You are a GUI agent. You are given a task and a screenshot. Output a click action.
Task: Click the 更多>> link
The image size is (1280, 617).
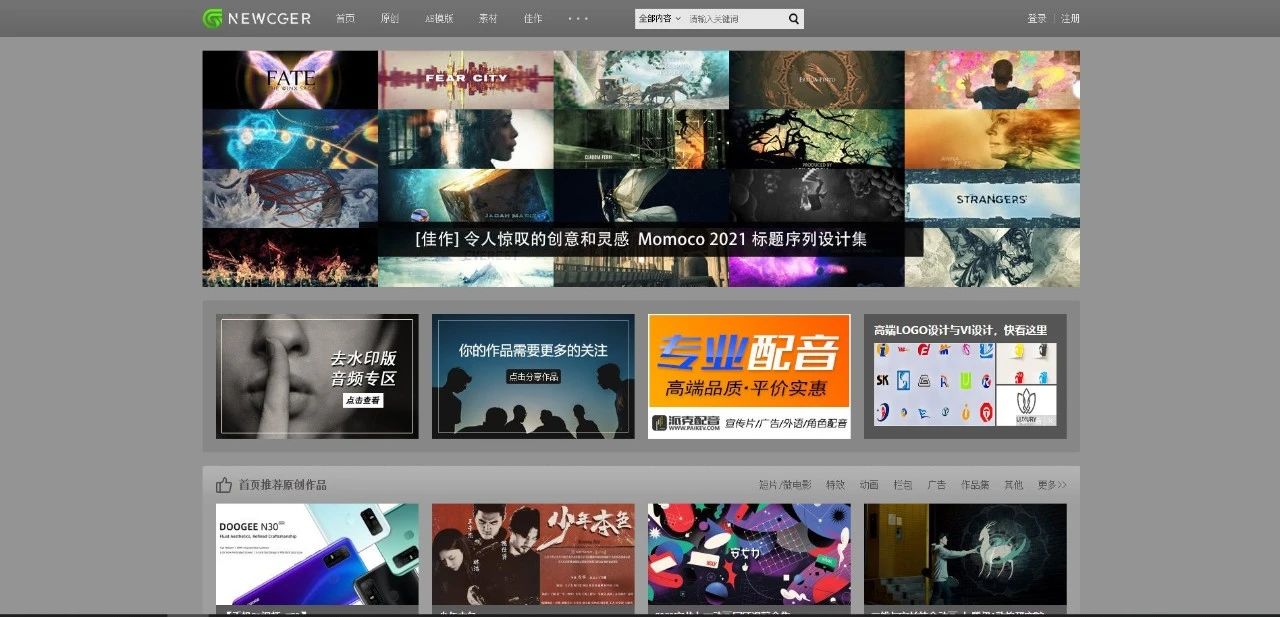[x=1052, y=485]
